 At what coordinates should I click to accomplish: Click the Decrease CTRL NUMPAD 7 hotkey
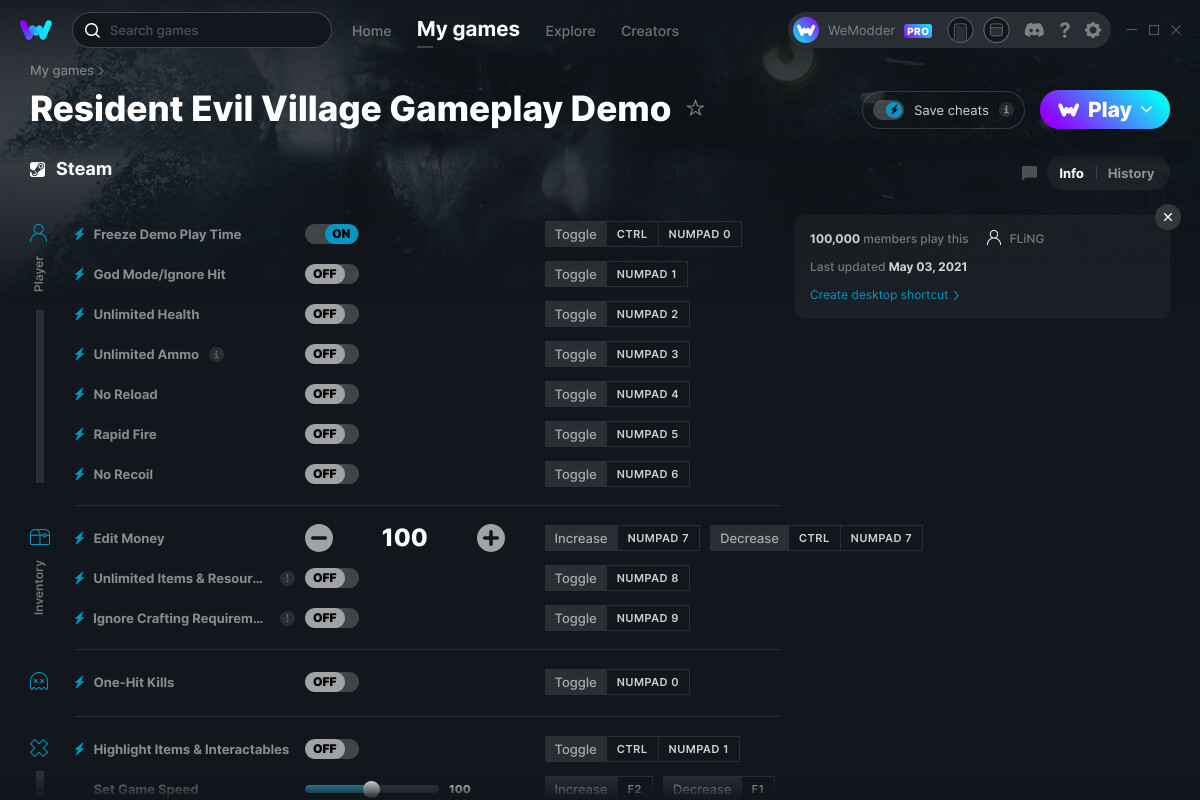816,538
